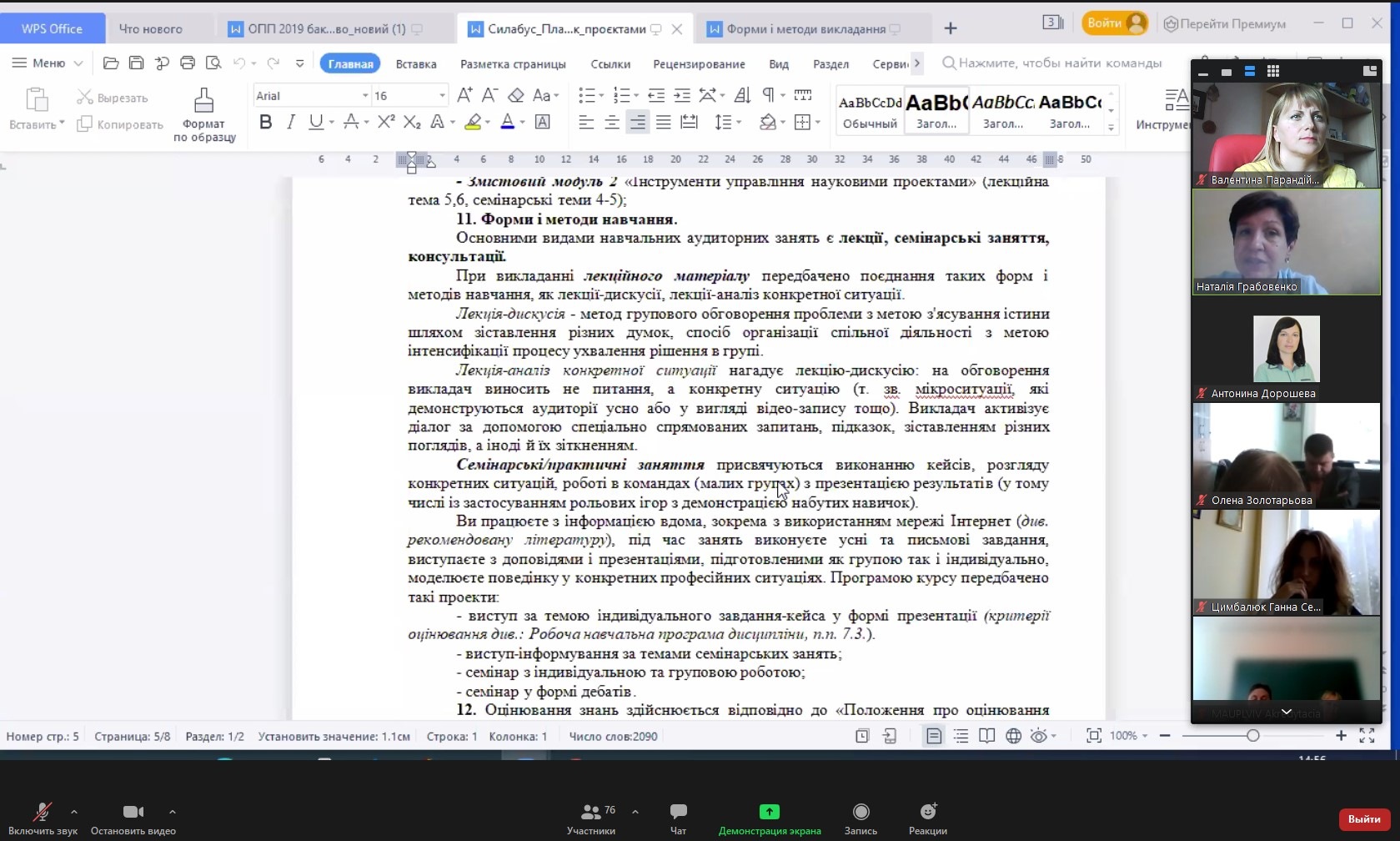
Task: Open Zoom Reactions
Action: pos(927,818)
